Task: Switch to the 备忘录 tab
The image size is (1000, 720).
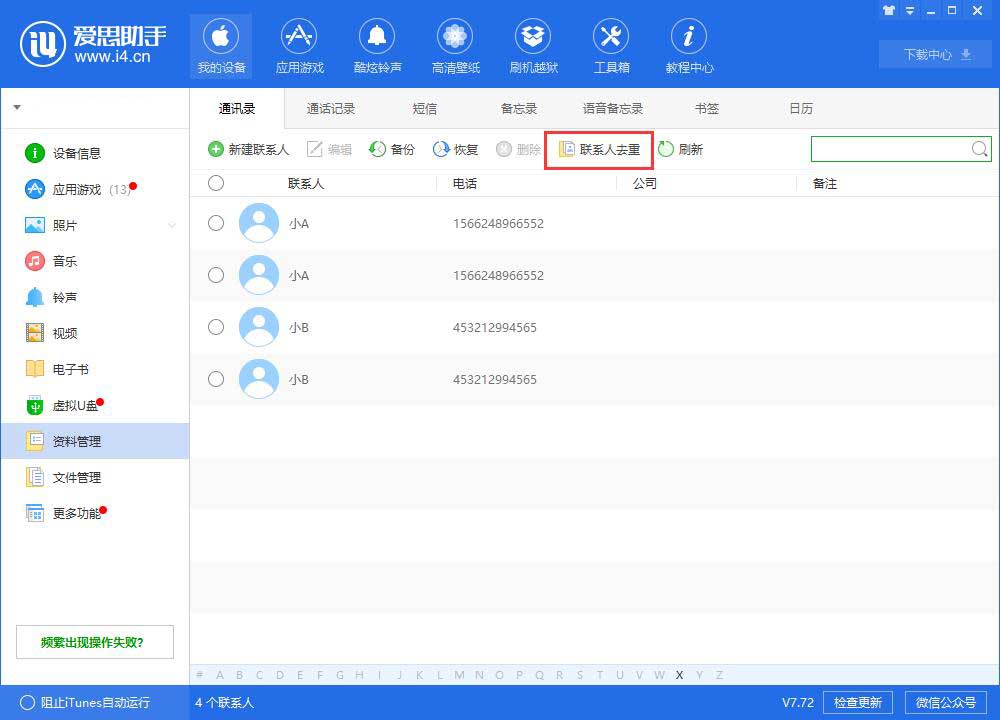Action: coord(518,108)
